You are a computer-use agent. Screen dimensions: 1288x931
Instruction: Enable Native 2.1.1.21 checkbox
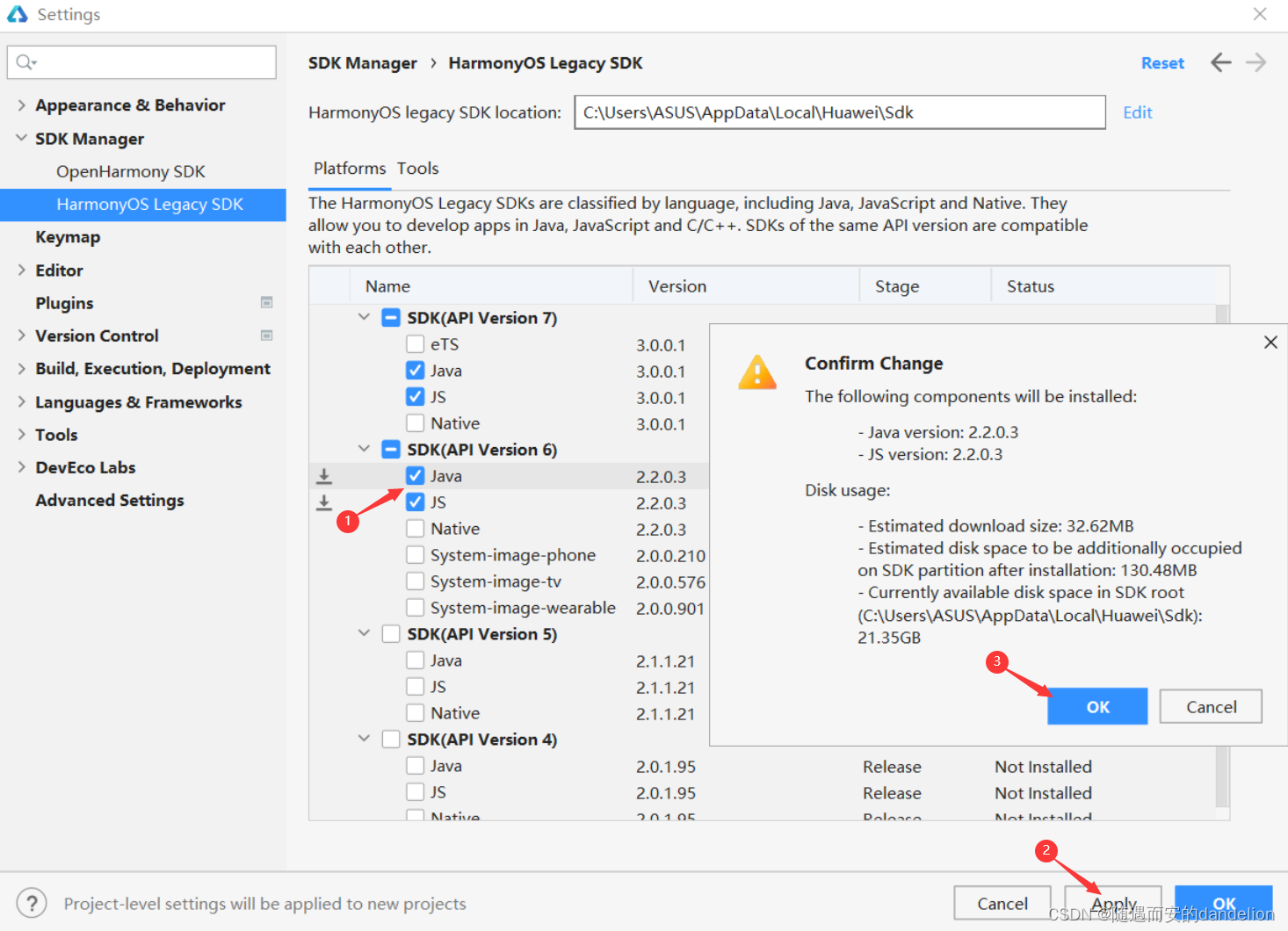416,713
